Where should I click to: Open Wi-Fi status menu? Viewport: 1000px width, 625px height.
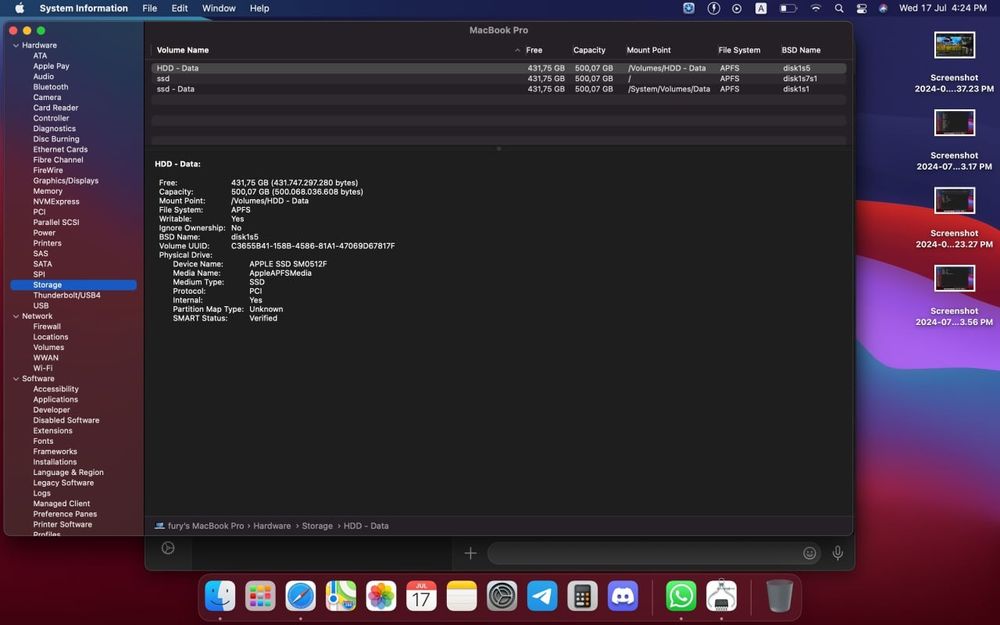(816, 8)
